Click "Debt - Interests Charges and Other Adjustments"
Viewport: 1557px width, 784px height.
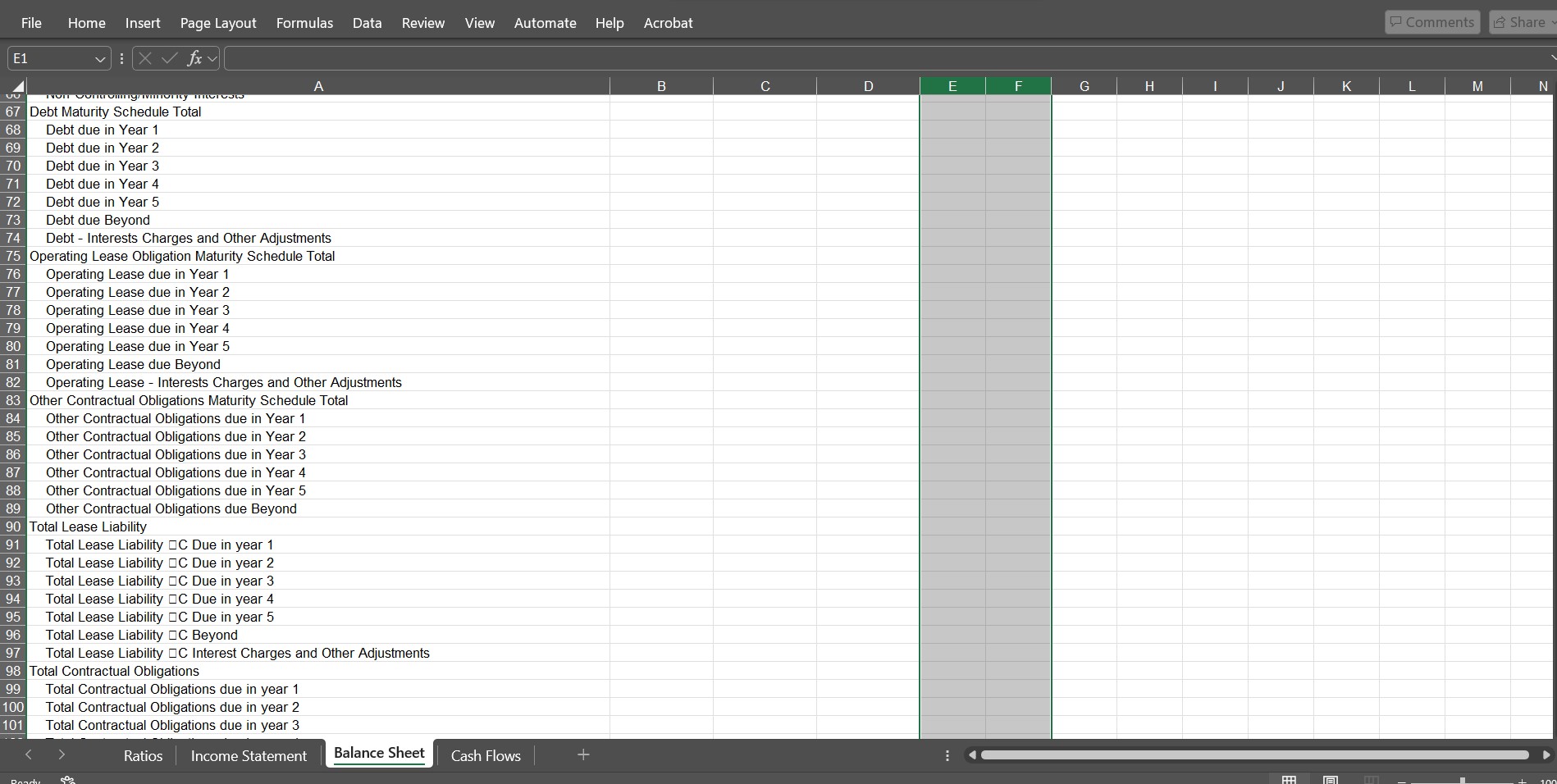(x=318, y=238)
